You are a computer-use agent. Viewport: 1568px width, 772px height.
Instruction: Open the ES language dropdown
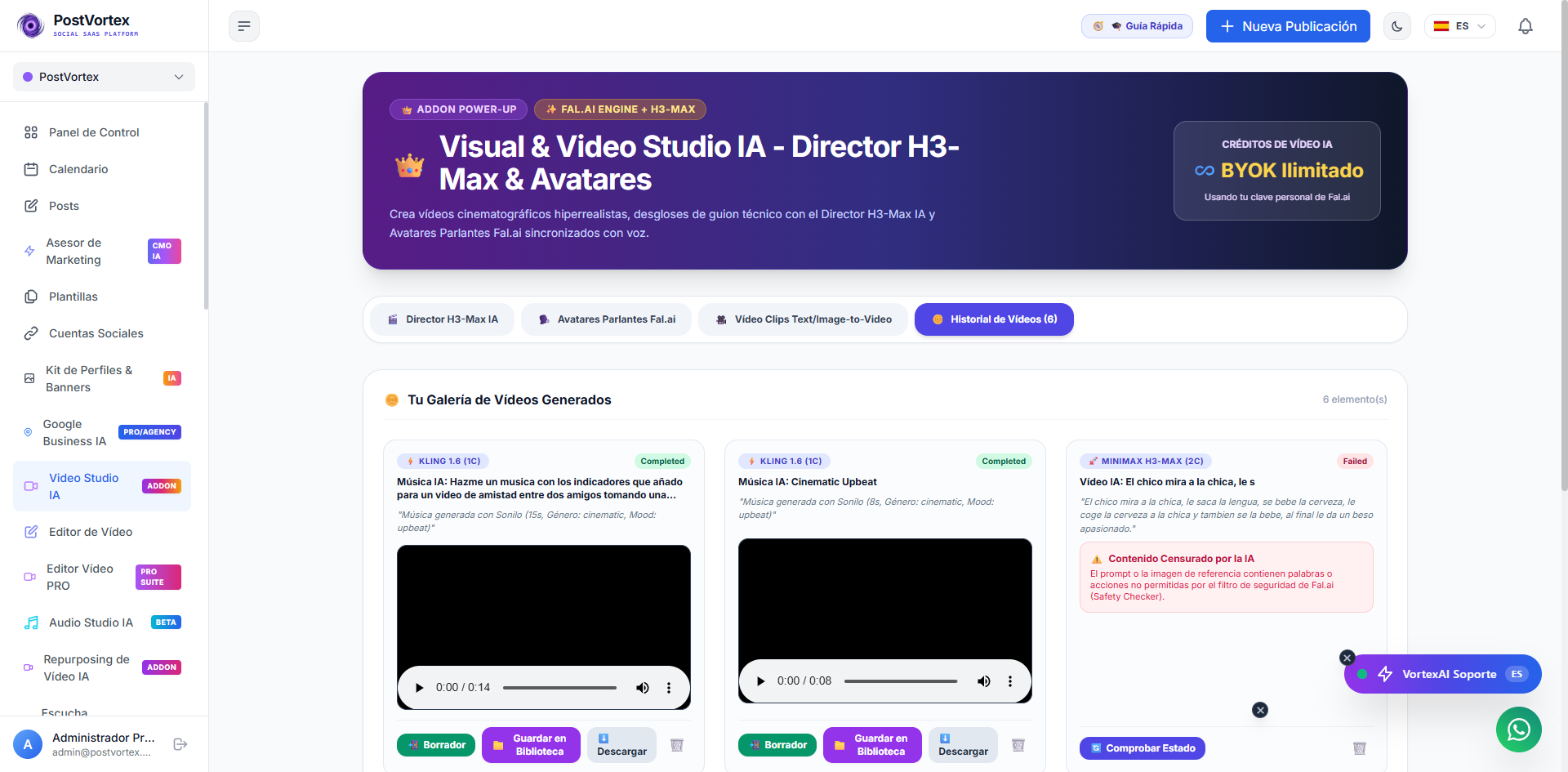coord(1460,26)
